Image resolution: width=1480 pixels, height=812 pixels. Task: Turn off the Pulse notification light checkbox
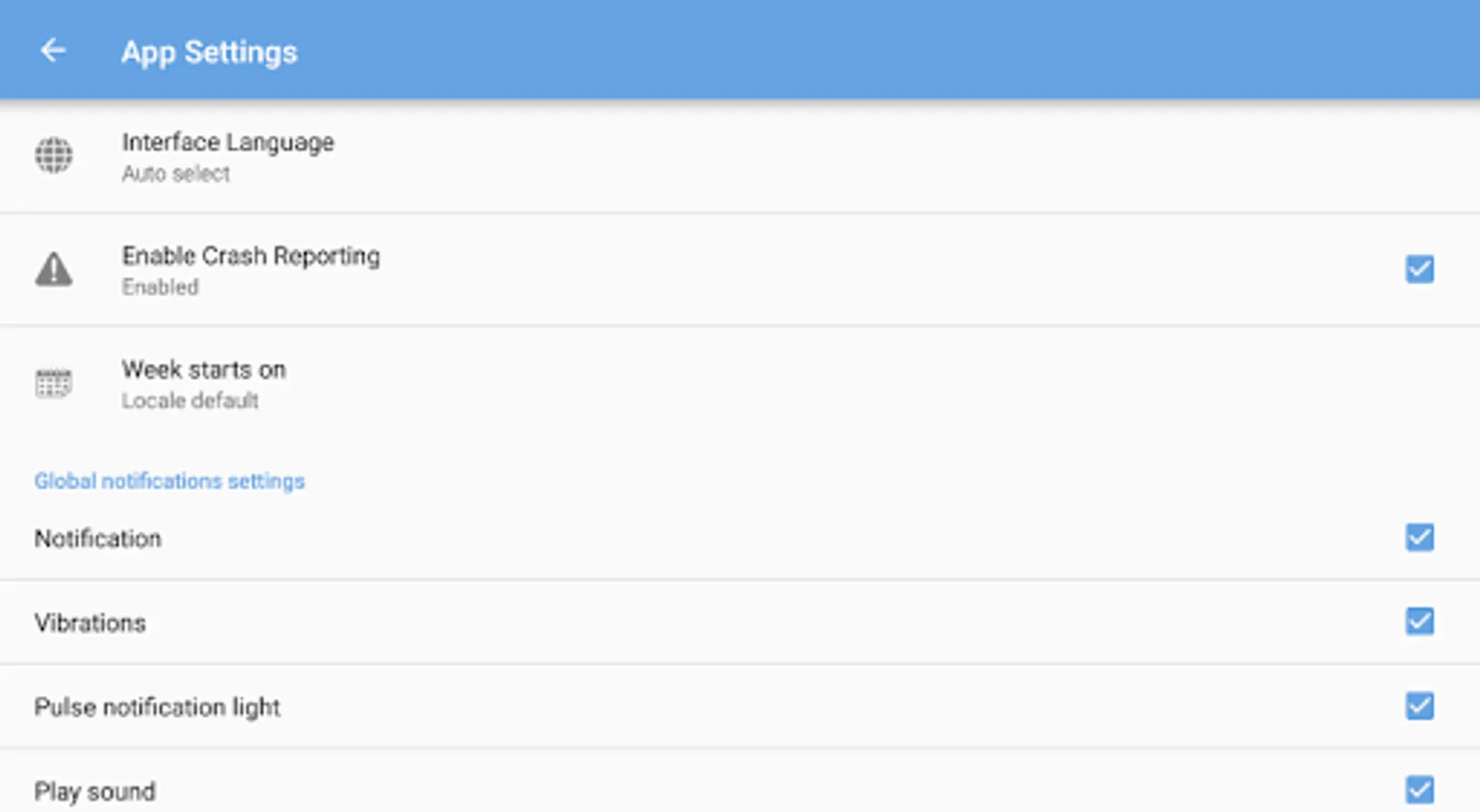click(x=1420, y=706)
